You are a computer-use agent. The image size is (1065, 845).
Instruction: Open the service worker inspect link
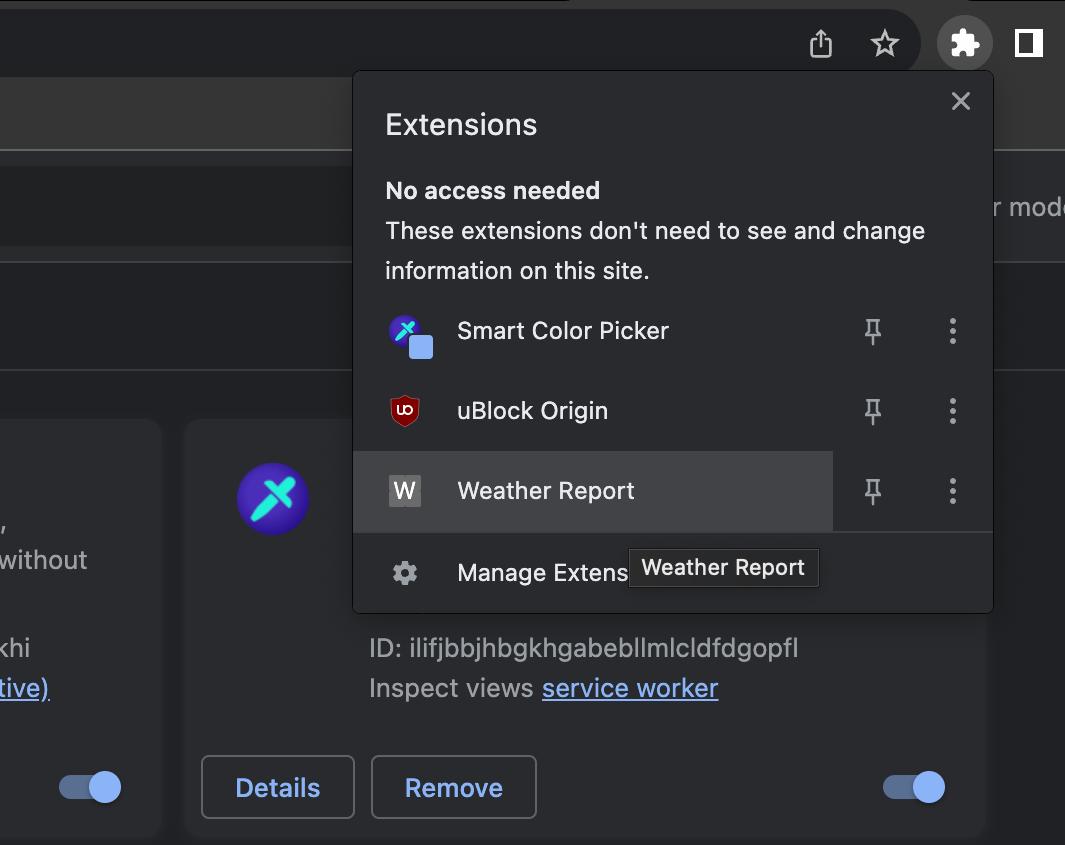pos(630,688)
